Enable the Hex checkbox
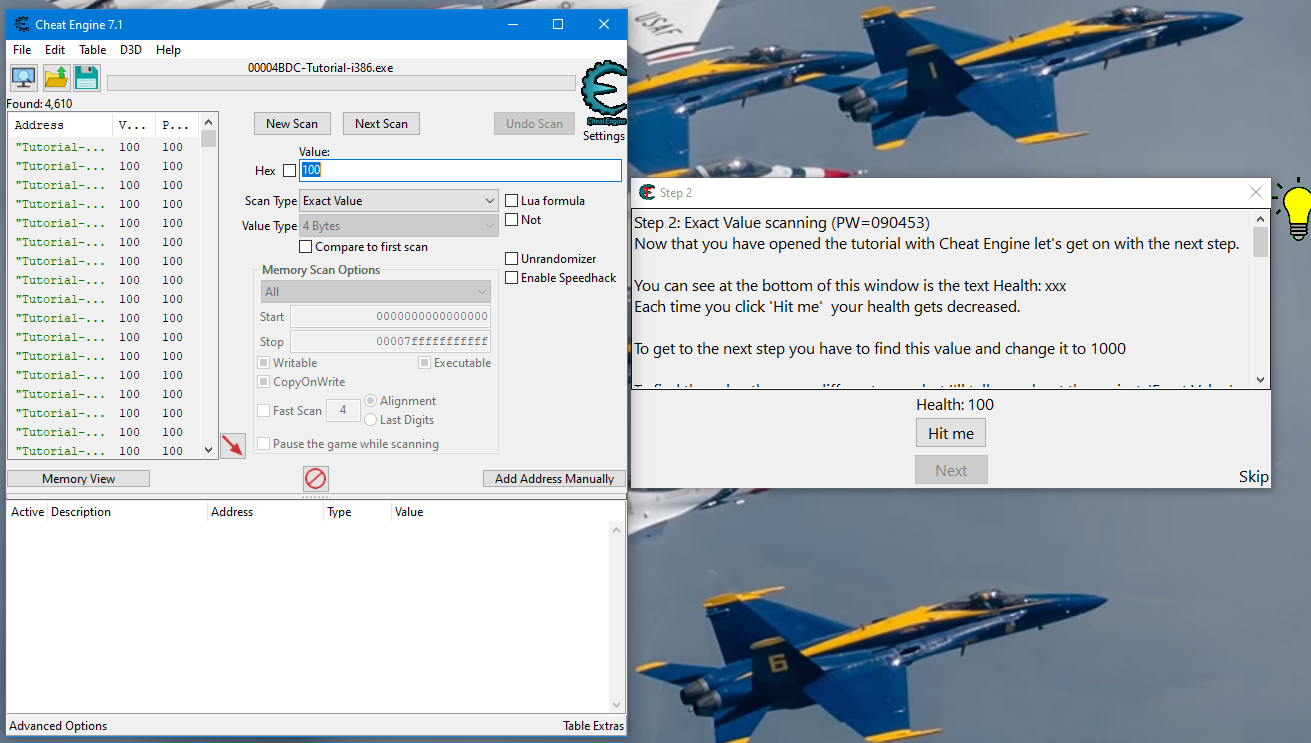 pyautogui.click(x=287, y=170)
